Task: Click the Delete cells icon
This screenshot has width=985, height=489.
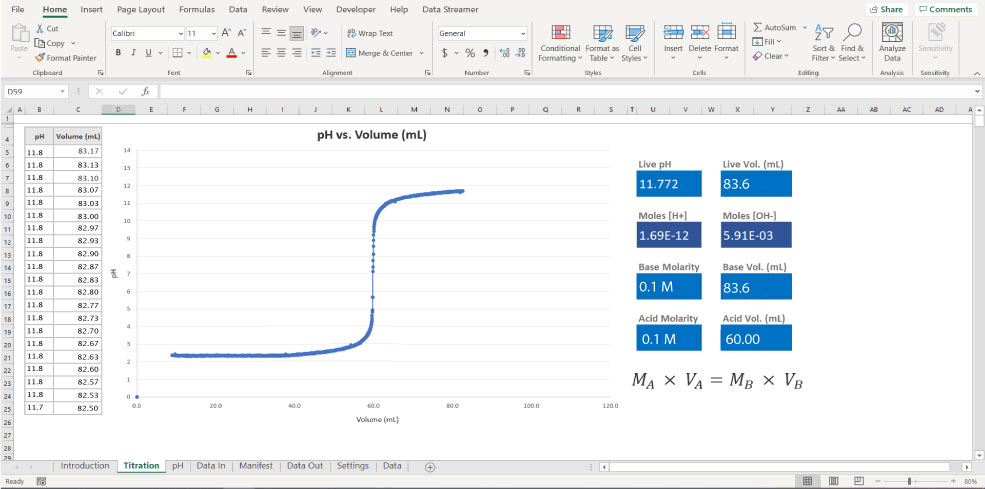Action: (x=700, y=33)
